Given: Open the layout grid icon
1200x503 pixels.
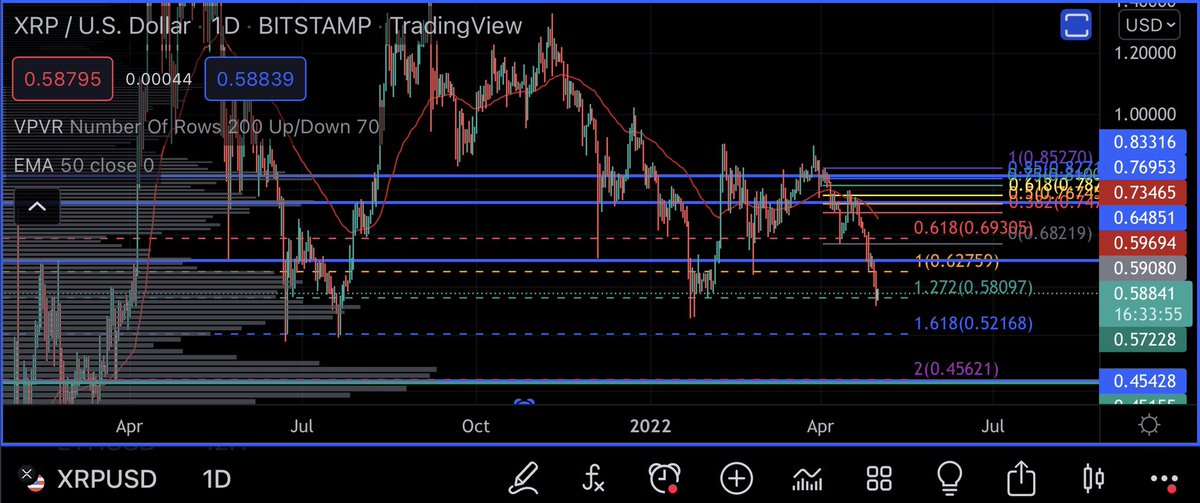Looking at the screenshot, I should click(879, 478).
